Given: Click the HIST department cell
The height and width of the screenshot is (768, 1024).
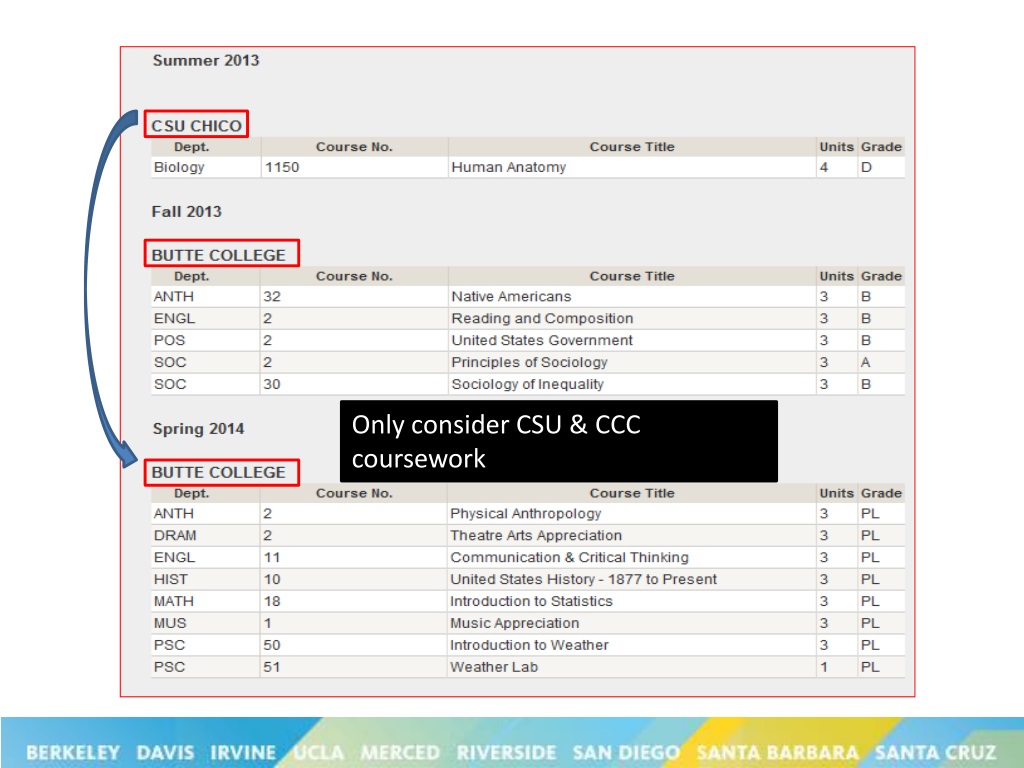Looking at the screenshot, I should (x=171, y=579).
